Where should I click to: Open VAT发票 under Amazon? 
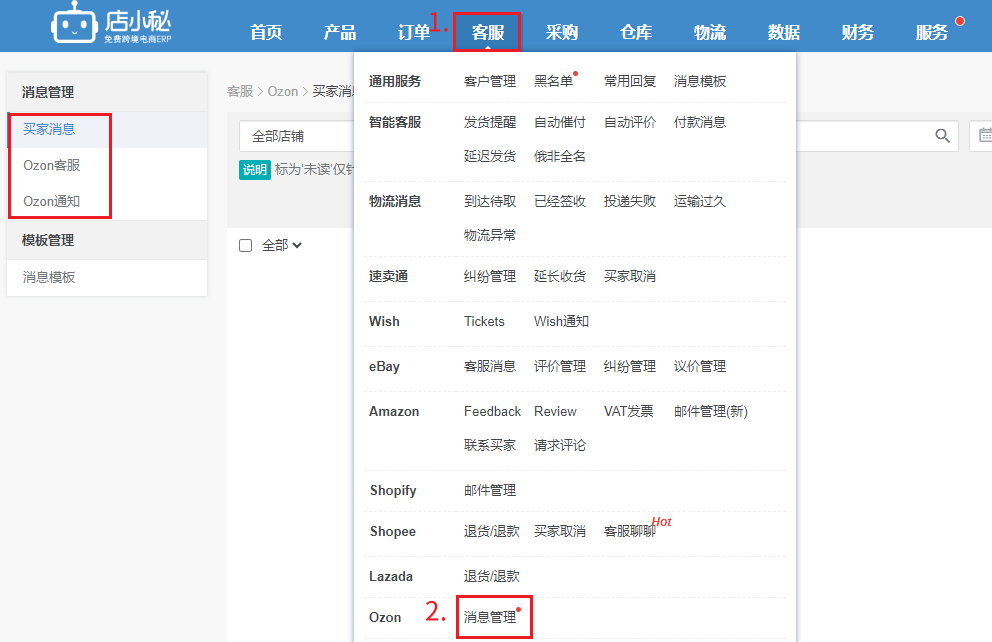coord(629,412)
